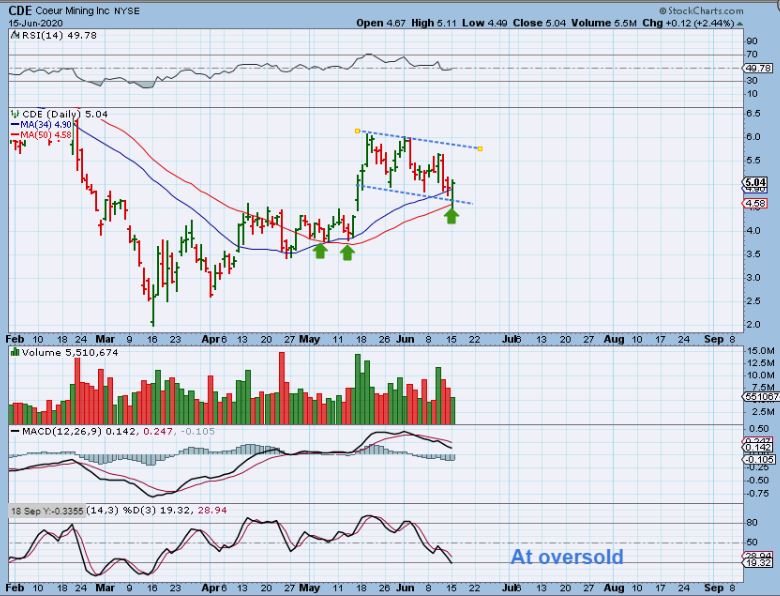
Task: Click the '15-Jun-2020' date label
Action: click(35, 23)
